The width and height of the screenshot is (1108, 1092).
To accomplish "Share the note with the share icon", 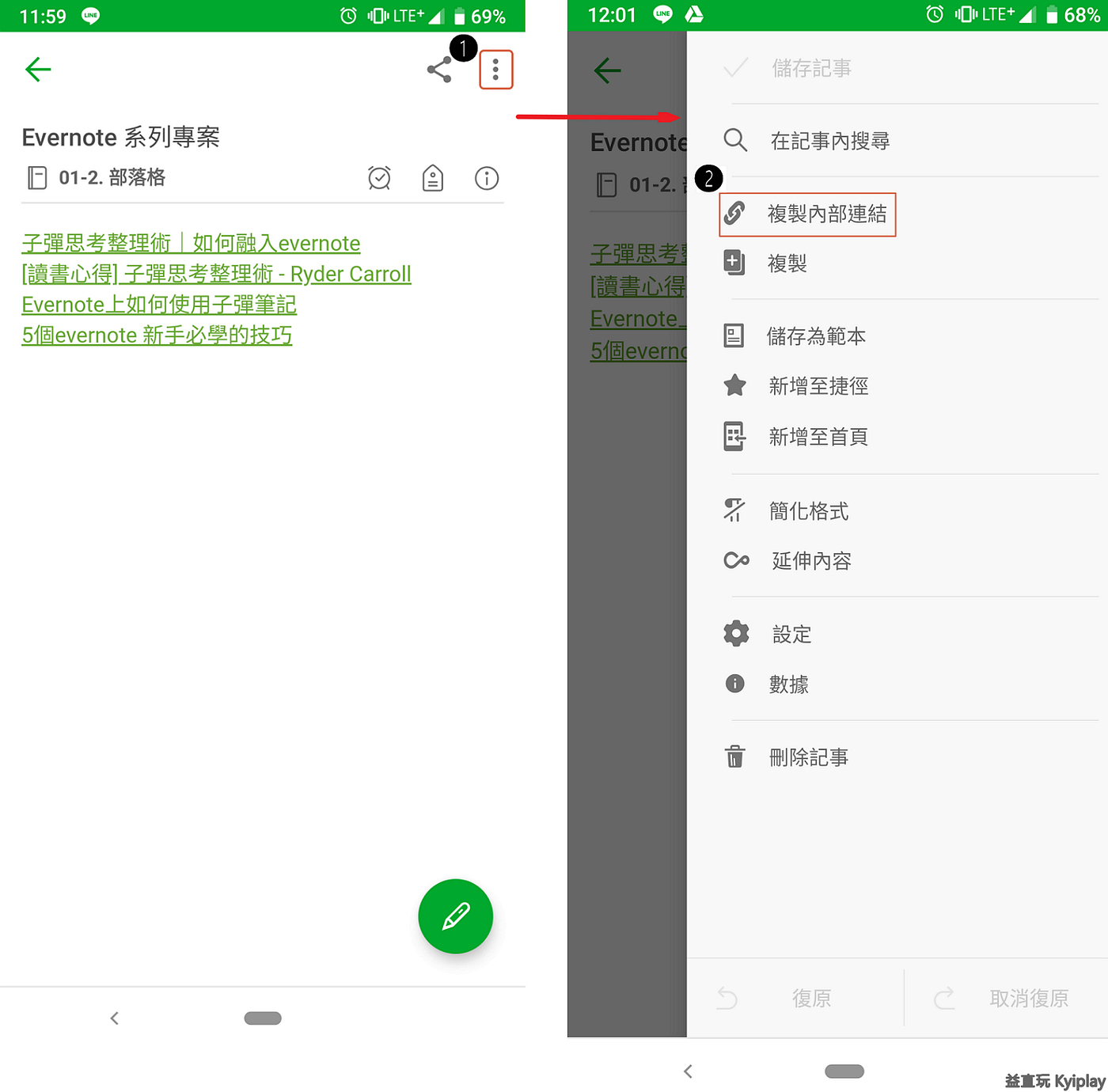I will click(x=439, y=70).
